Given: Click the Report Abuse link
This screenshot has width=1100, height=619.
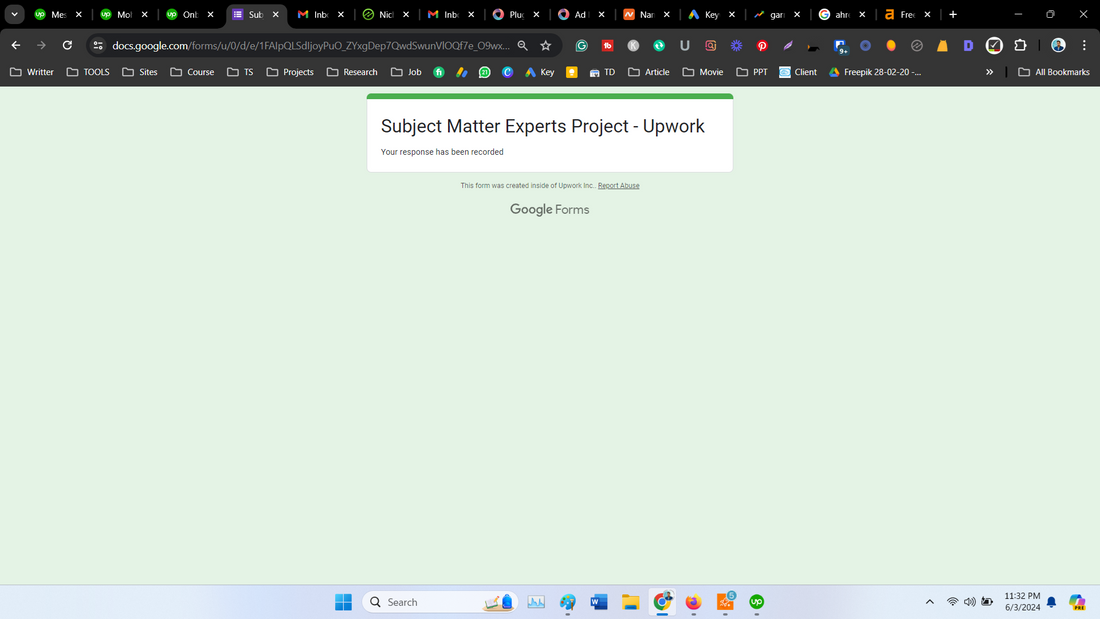Looking at the screenshot, I should [x=618, y=186].
